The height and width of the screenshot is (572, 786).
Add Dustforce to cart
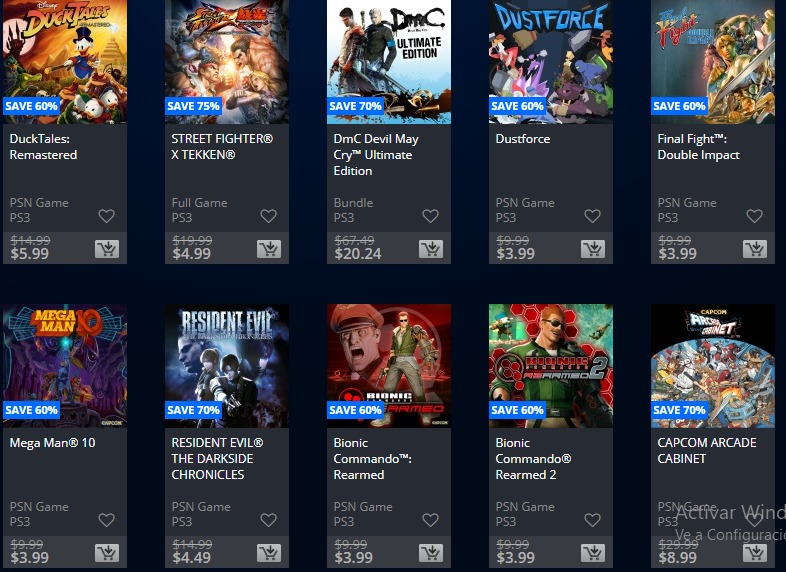coord(593,249)
